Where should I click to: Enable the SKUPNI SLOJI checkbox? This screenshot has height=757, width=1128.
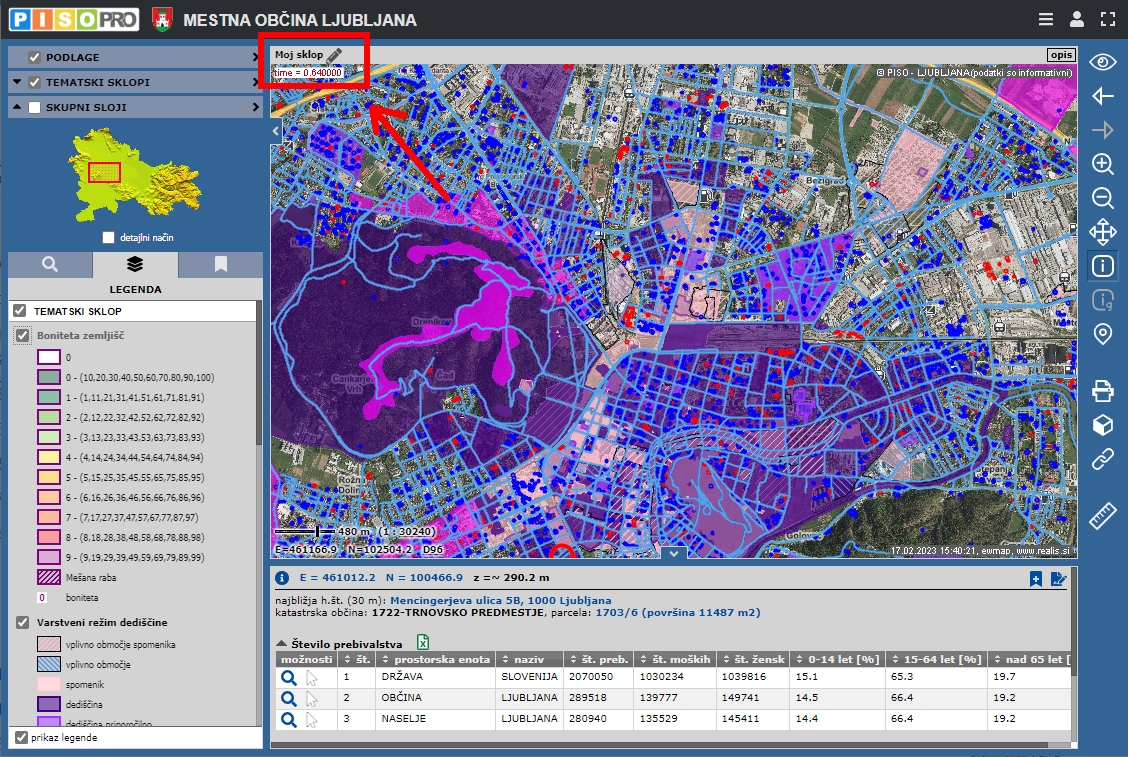[x=35, y=107]
